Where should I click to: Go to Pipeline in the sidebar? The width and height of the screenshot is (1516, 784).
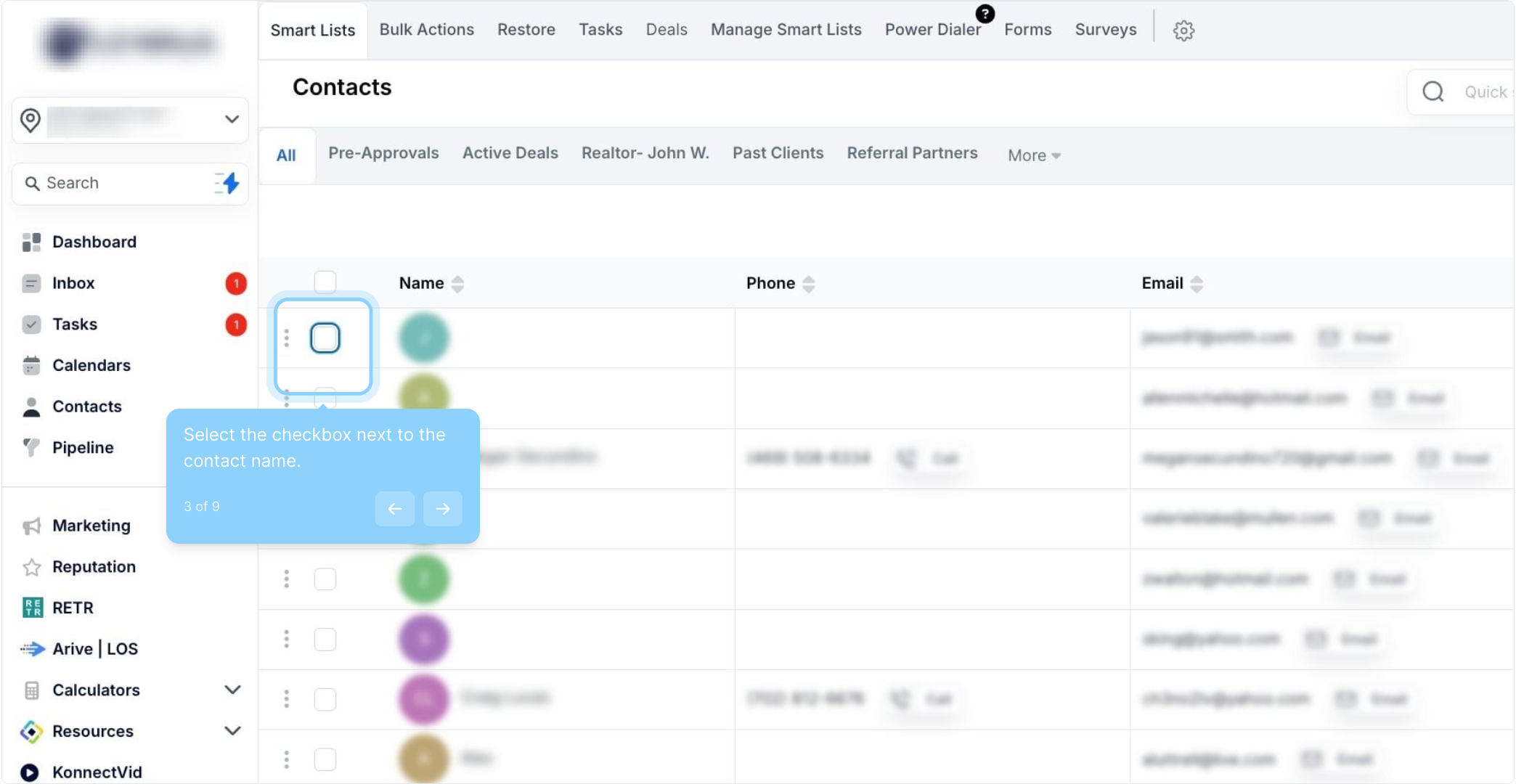[x=82, y=448]
